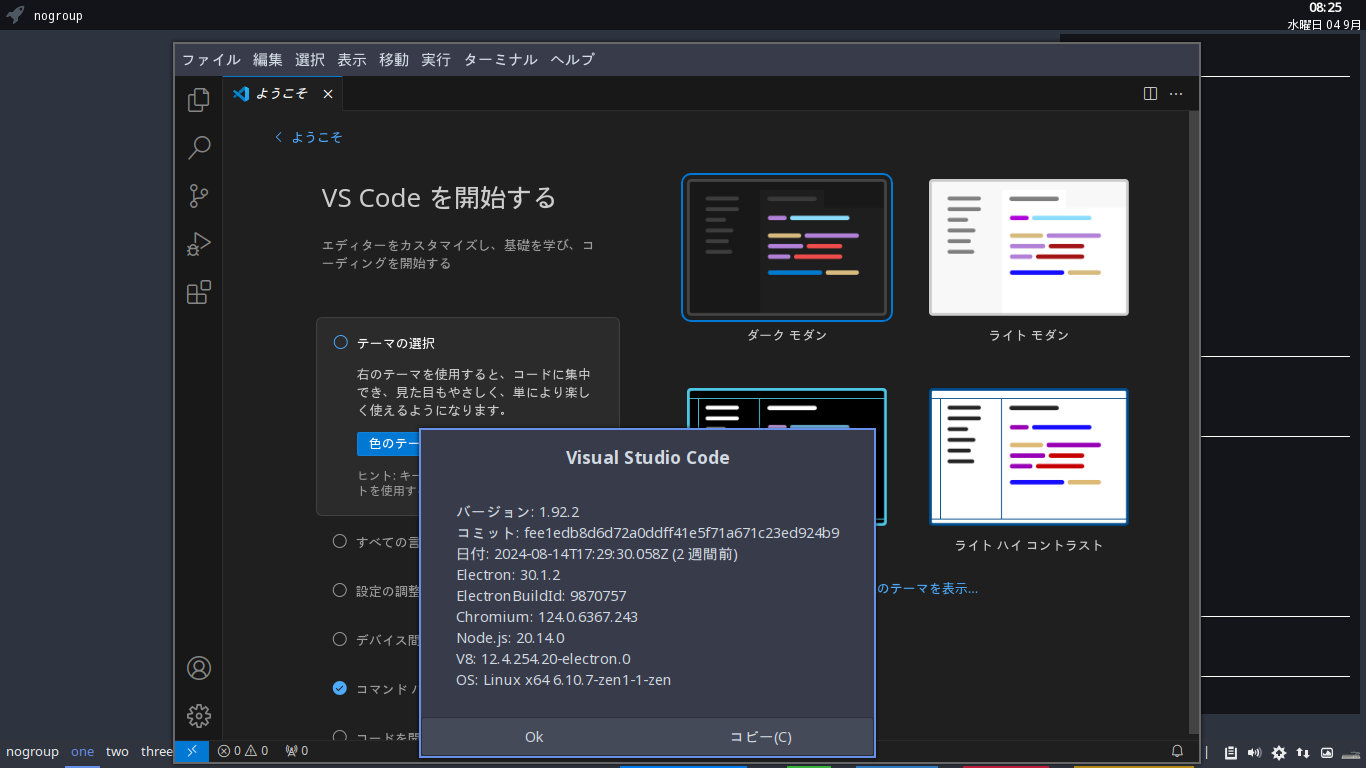Click the Electron: 30.1.2 line

pos(508,575)
